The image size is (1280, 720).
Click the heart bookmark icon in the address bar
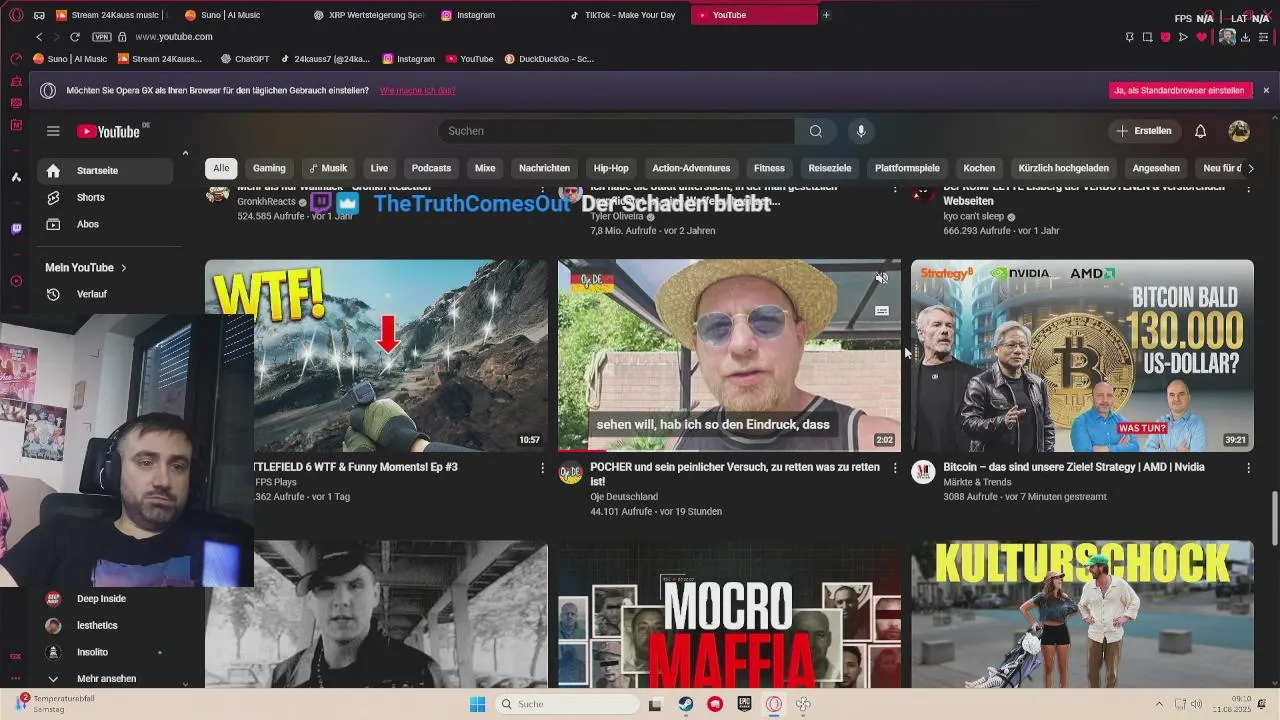1202,37
